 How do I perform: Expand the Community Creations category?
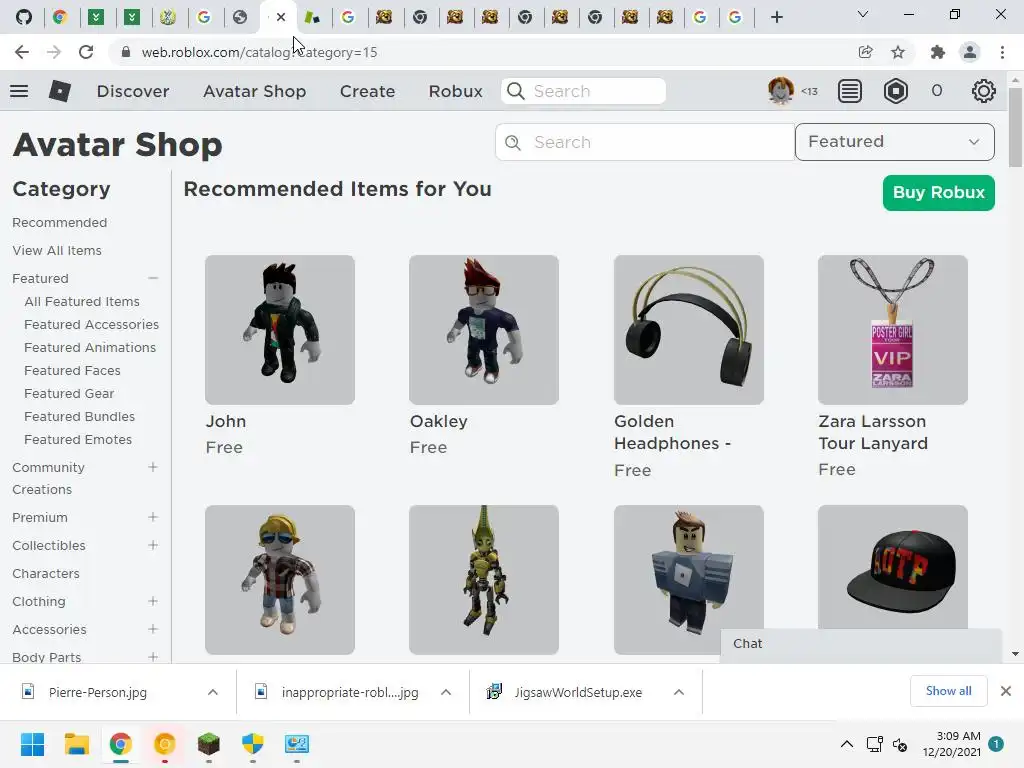click(x=153, y=467)
